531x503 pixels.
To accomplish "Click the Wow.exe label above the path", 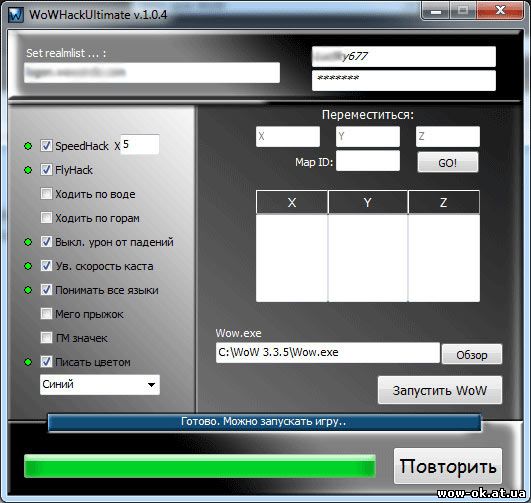I will click(238, 333).
